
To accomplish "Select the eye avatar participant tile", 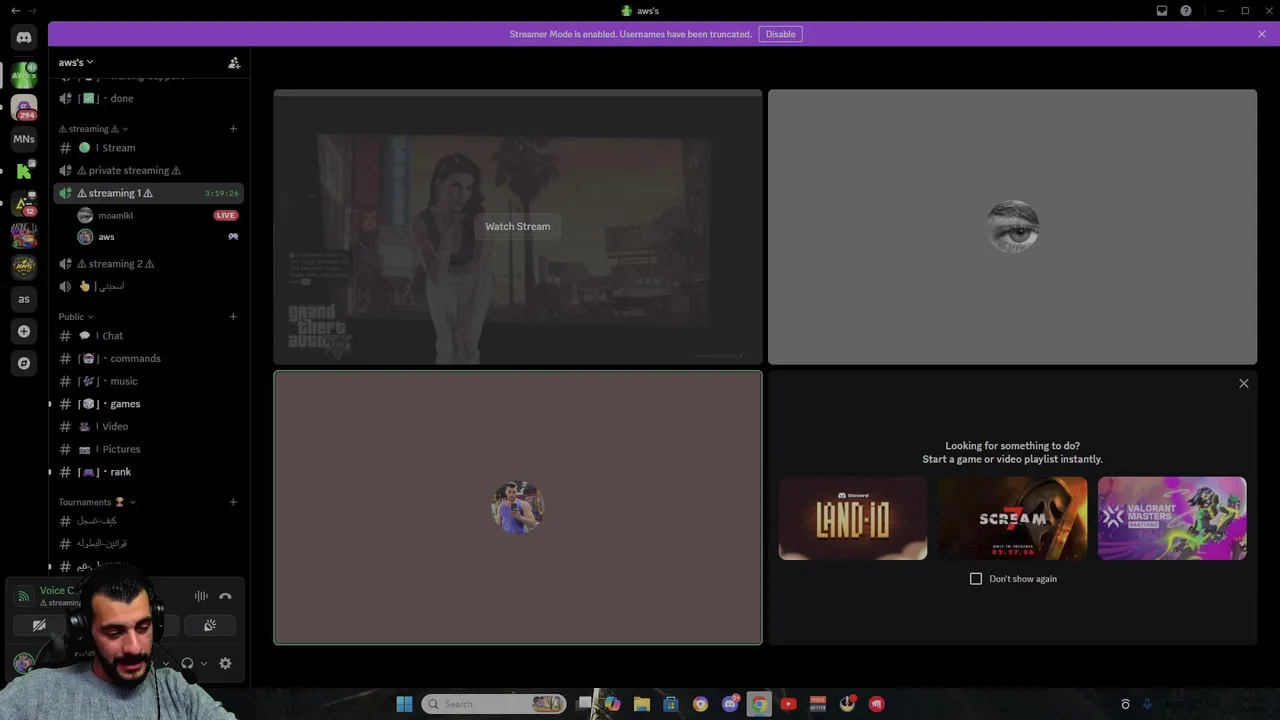I will point(1012,227).
